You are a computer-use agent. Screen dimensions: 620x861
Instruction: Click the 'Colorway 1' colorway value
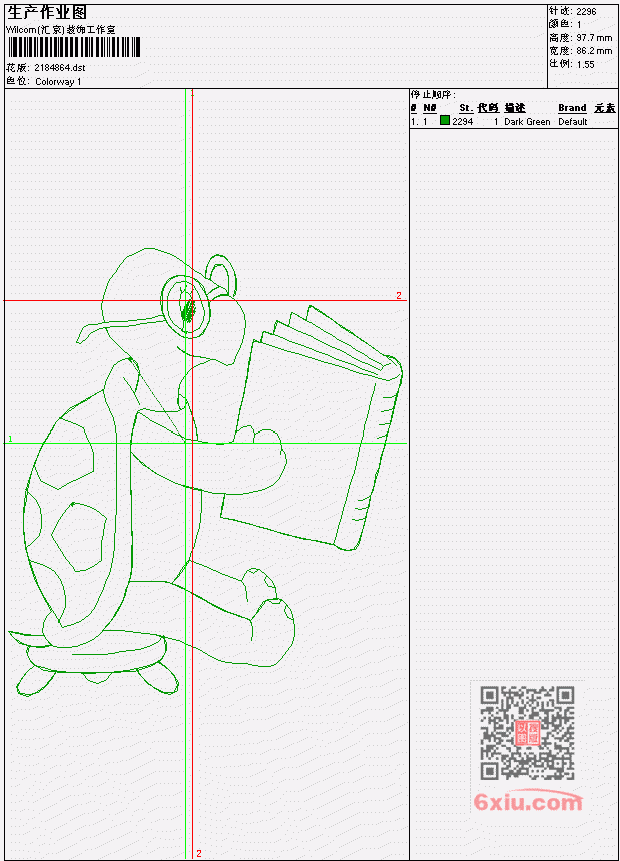pyautogui.click(x=58, y=81)
